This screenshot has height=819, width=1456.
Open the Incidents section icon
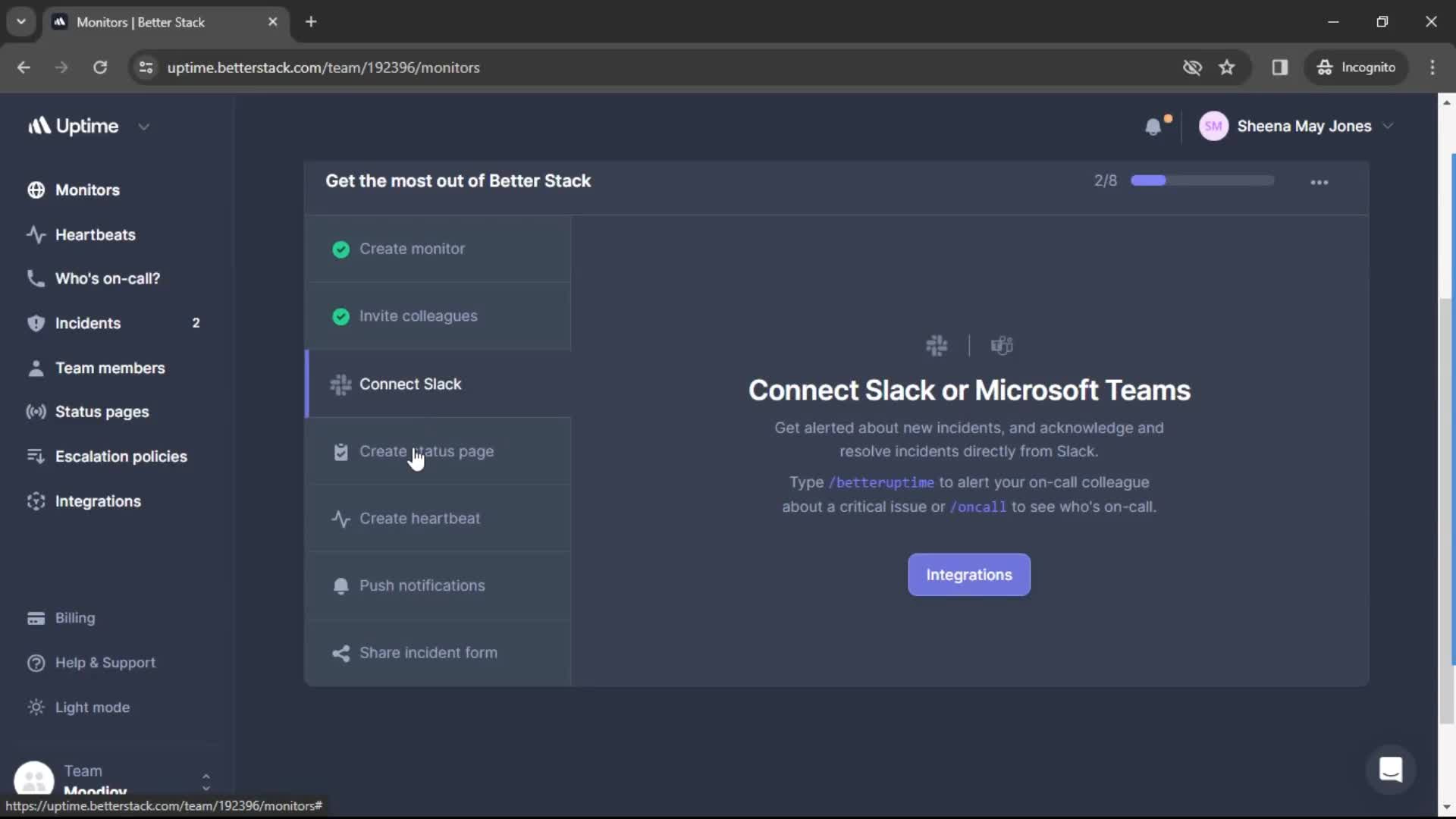tap(36, 323)
